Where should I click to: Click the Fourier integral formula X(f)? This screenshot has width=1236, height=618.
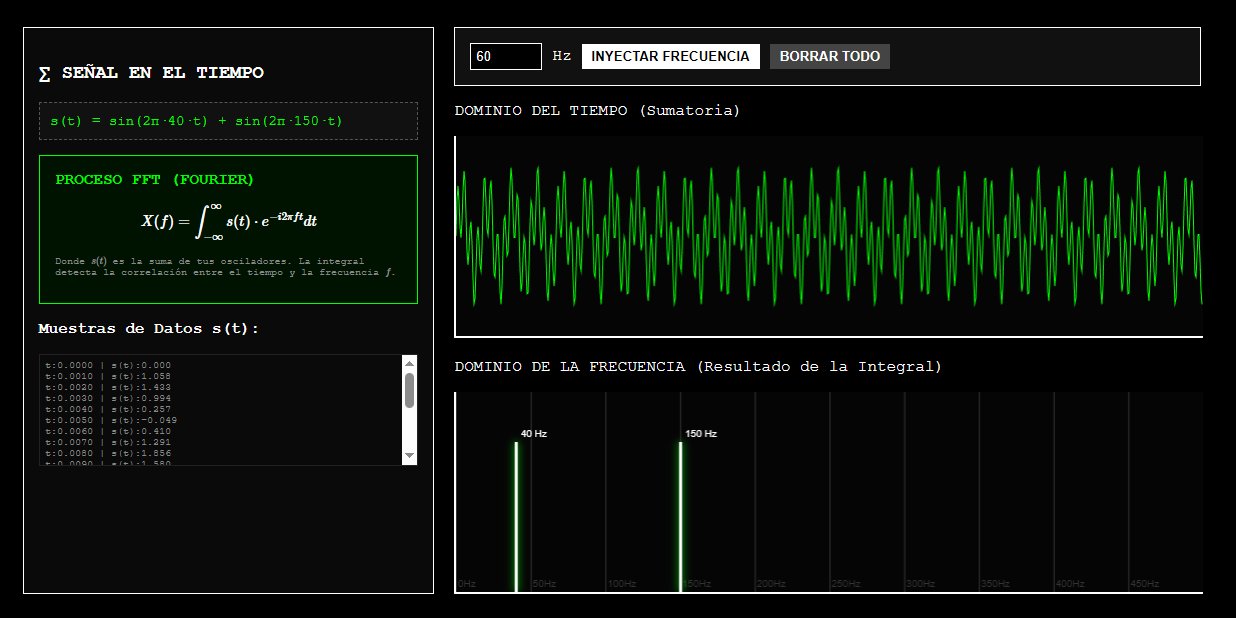tap(229, 221)
